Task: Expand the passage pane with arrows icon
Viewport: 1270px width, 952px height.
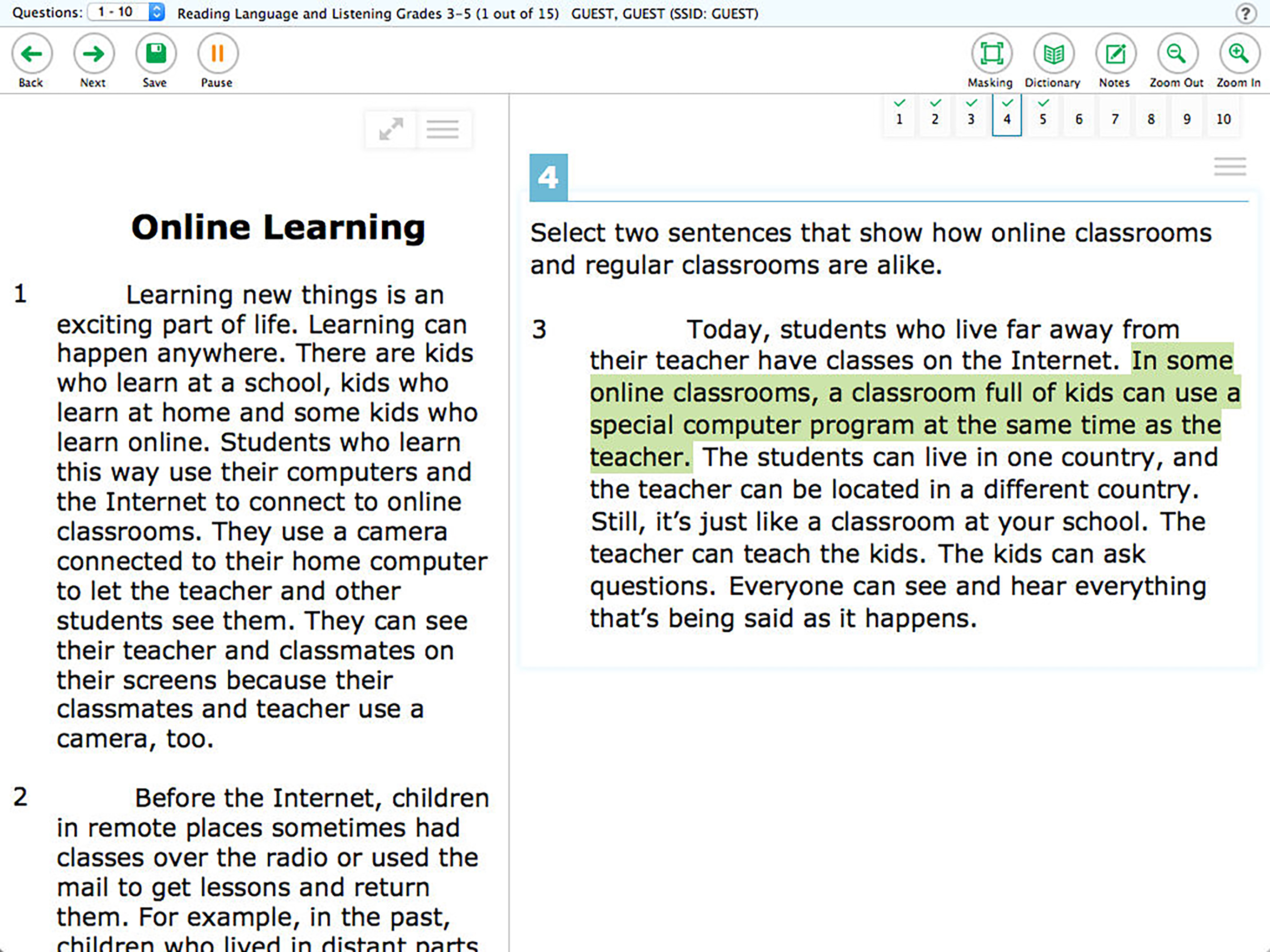Action: point(391,129)
